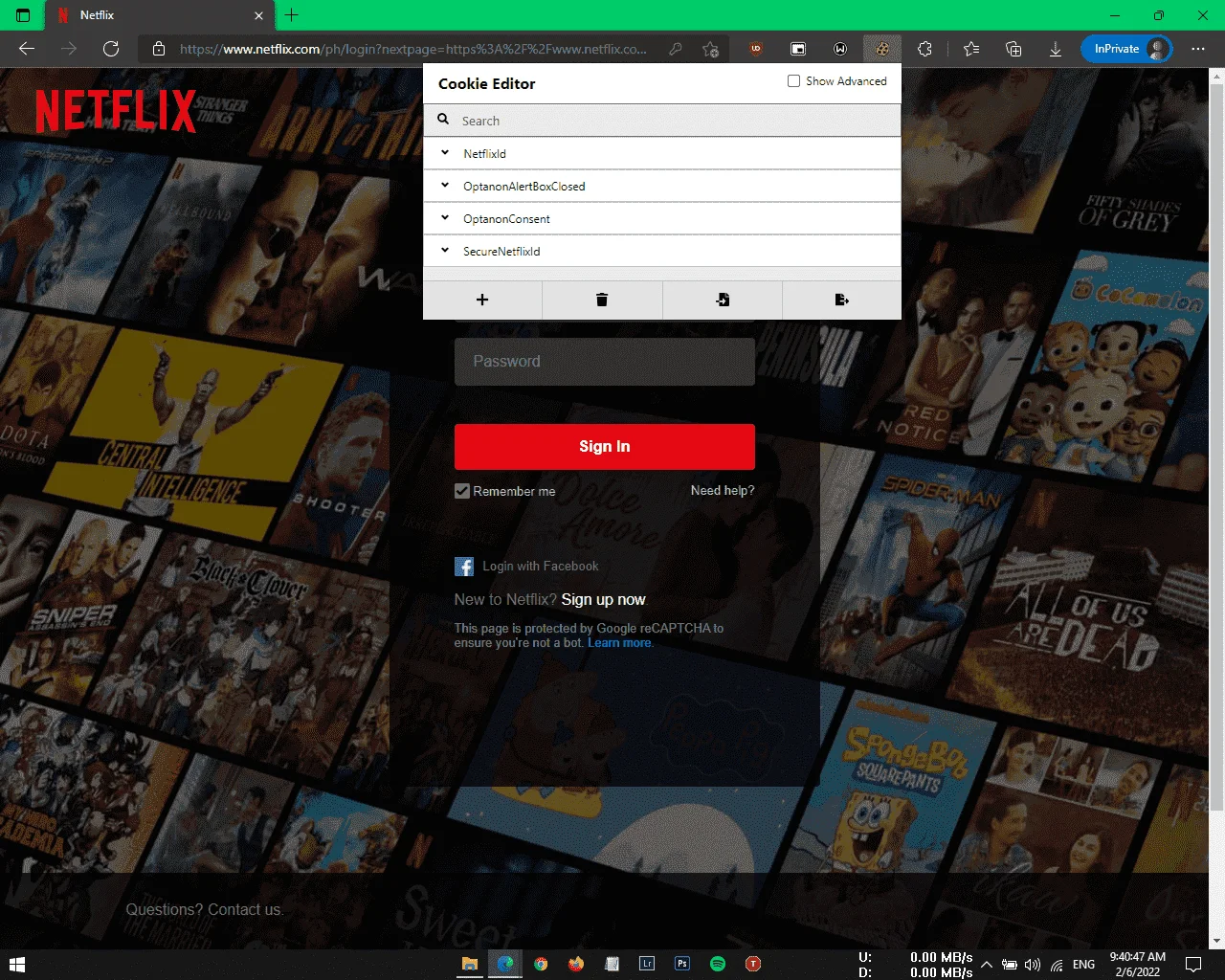
Task: Click the uBlock Origin extension icon
Action: point(756,49)
